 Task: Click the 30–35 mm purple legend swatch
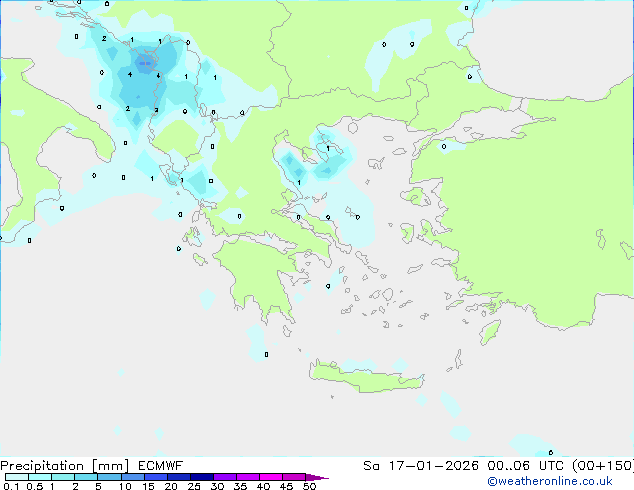[225, 477]
